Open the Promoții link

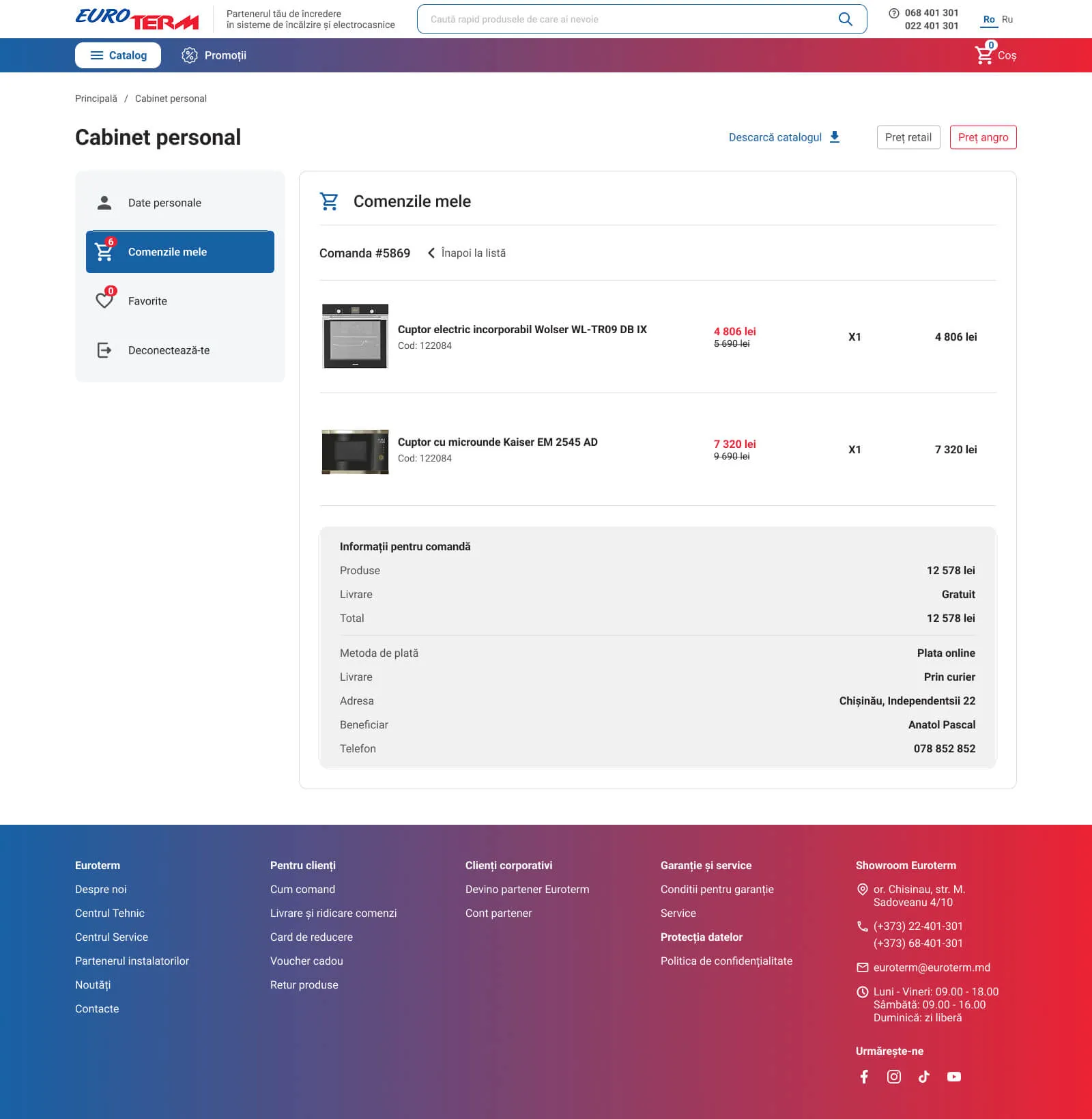tap(214, 55)
